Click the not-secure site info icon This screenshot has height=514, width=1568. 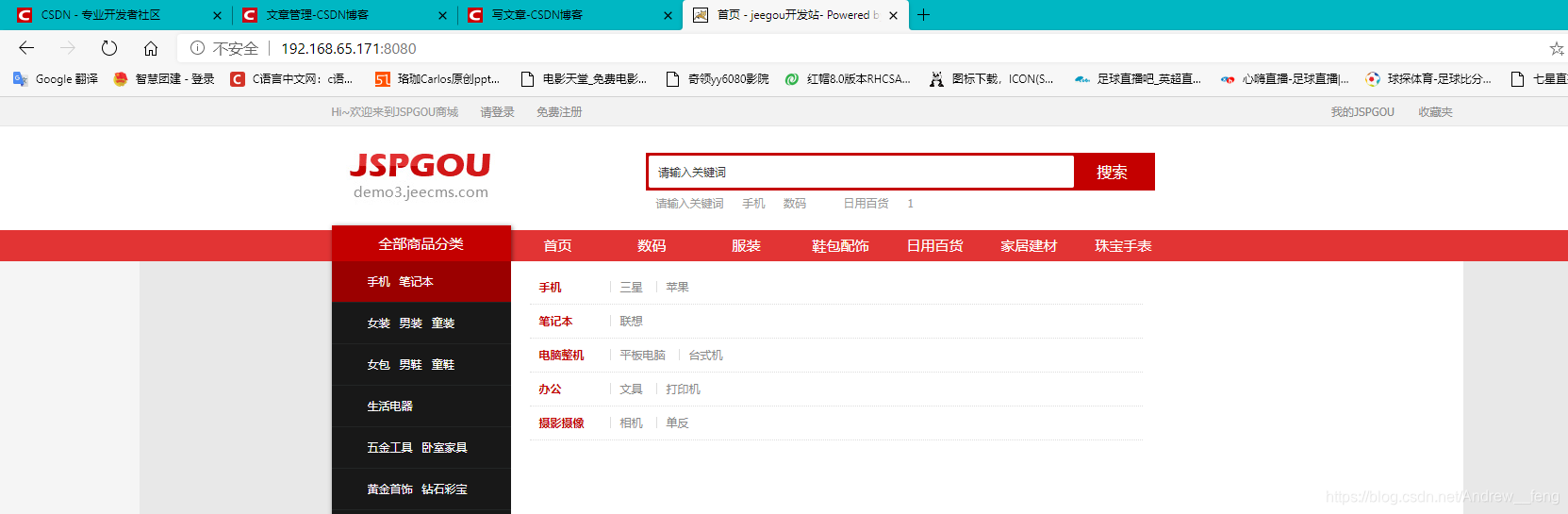[x=197, y=48]
